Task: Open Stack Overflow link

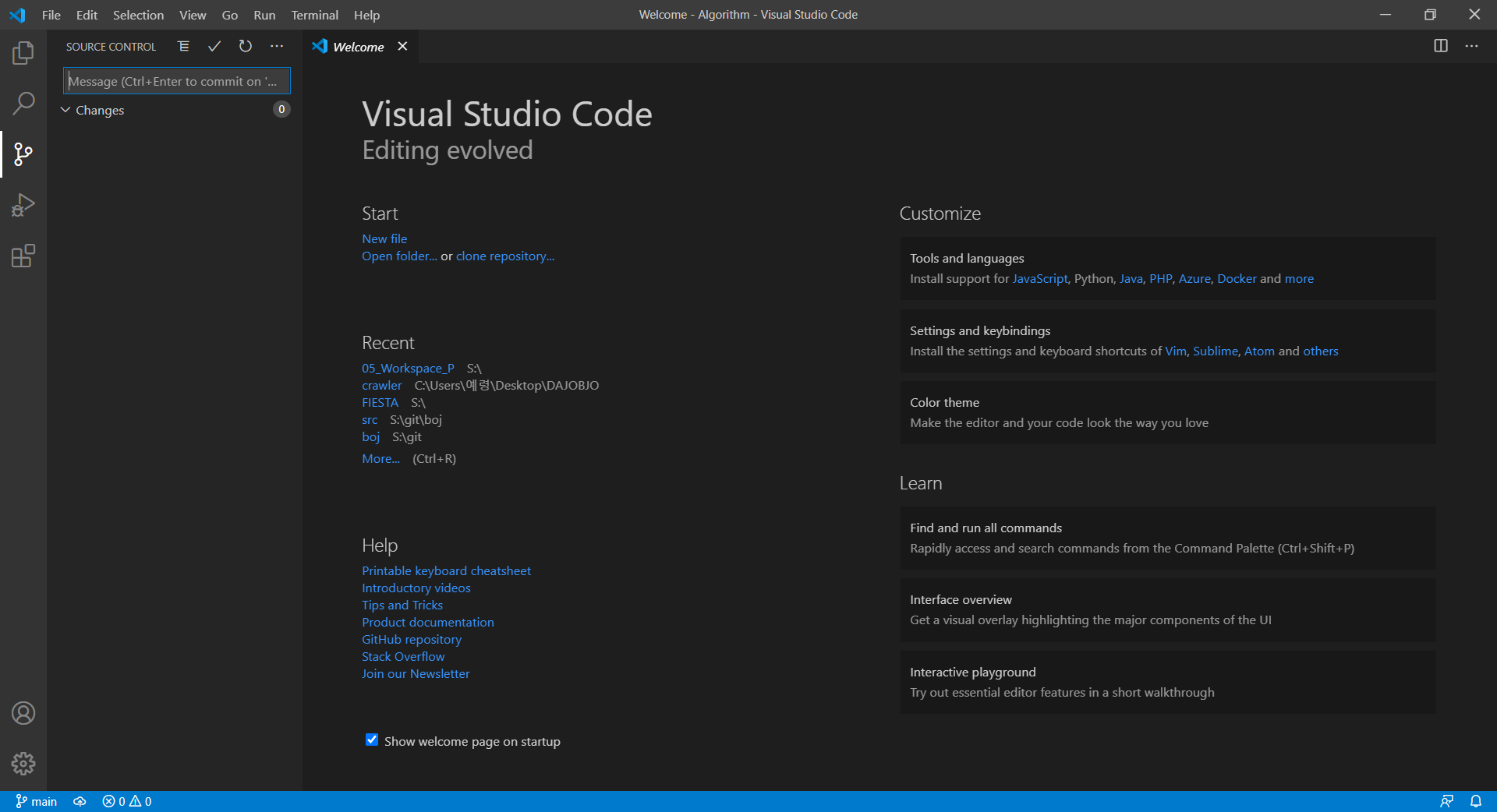Action: pyautogui.click(x=403, y=656)
